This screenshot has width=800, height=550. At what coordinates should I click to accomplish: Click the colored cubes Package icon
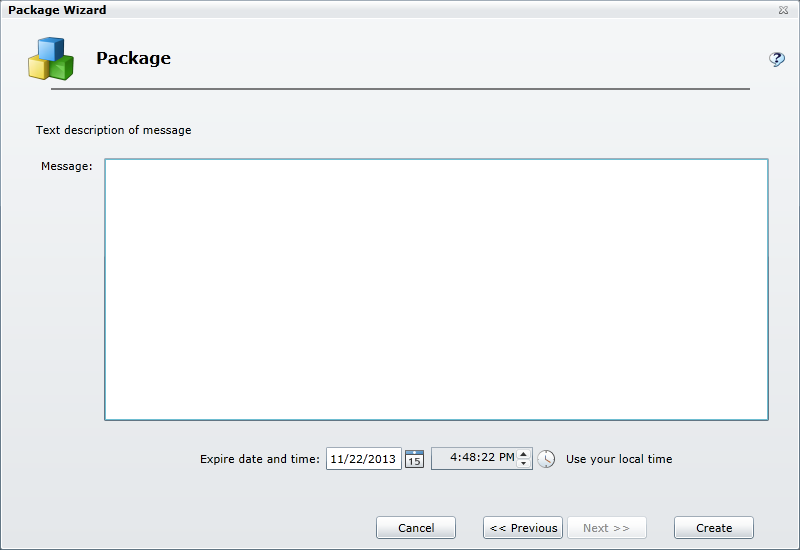50,59
